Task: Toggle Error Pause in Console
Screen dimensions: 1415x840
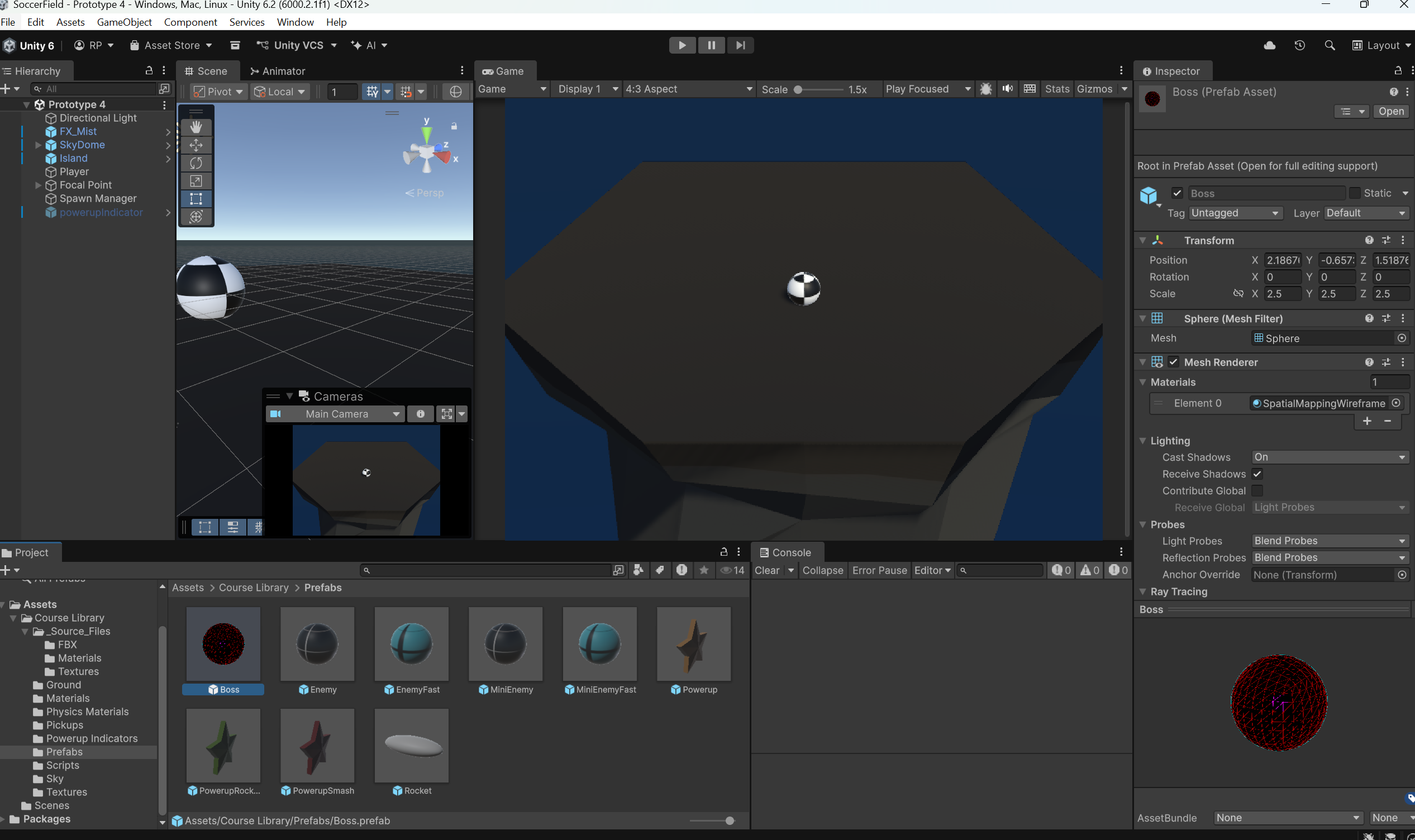Action: pyautogui.click(x=880, y=570)
